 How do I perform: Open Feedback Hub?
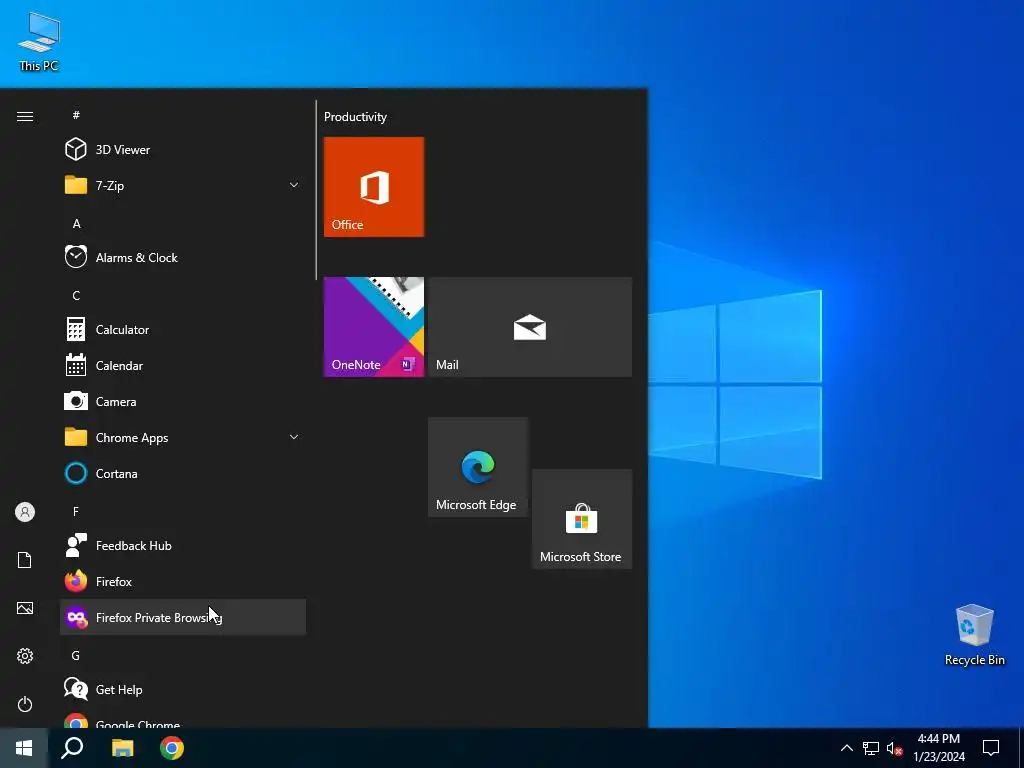pyautogui.click(x=183, y=545)
